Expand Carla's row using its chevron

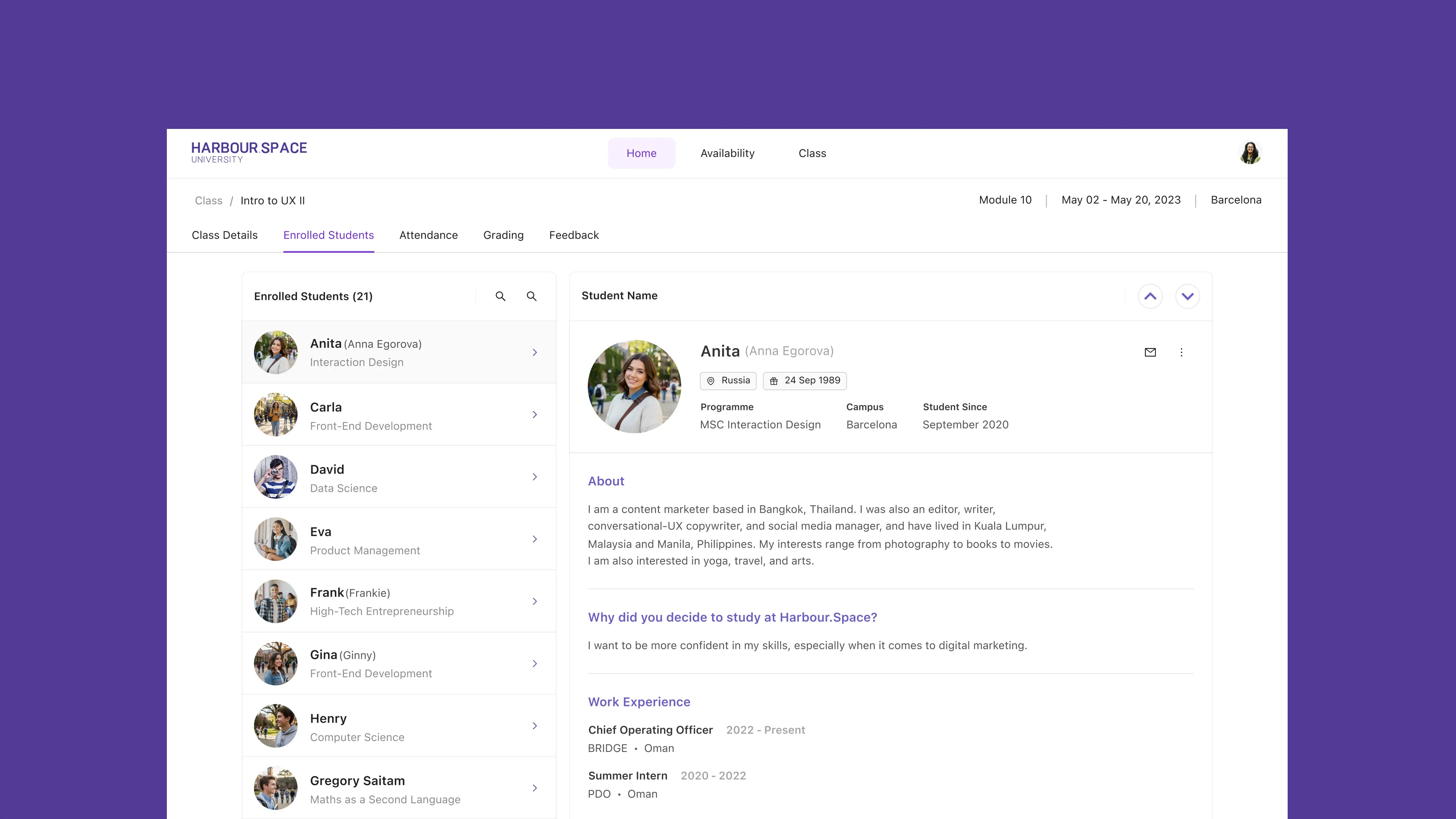pyautogui.click(x=534, y=415)
